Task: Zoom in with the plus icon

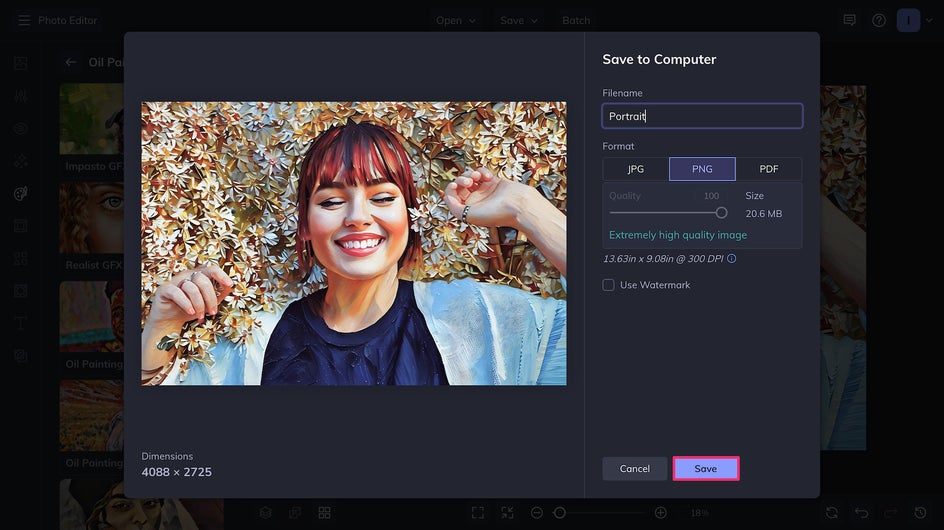Action: tap(660, 513)
